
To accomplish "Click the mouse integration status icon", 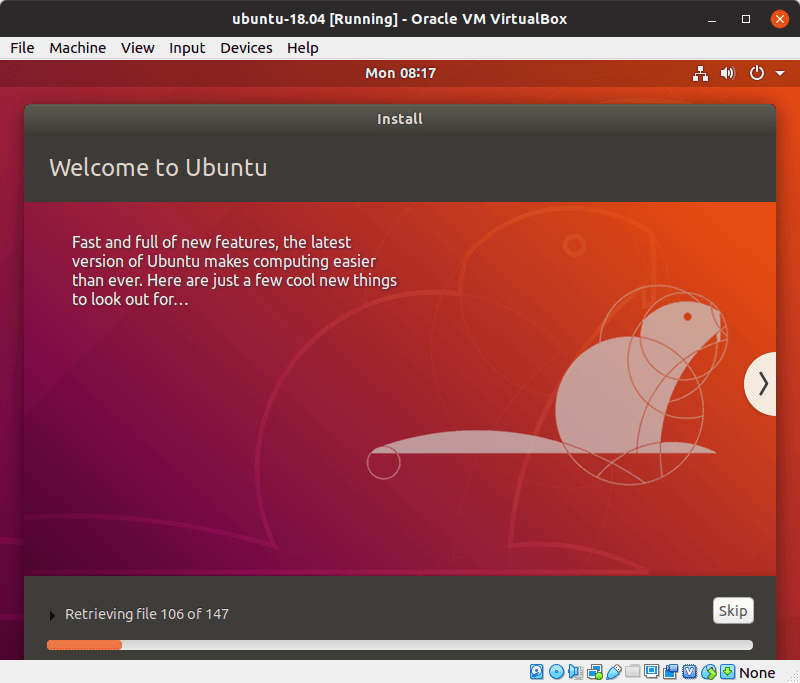I will tap(709, 672).
